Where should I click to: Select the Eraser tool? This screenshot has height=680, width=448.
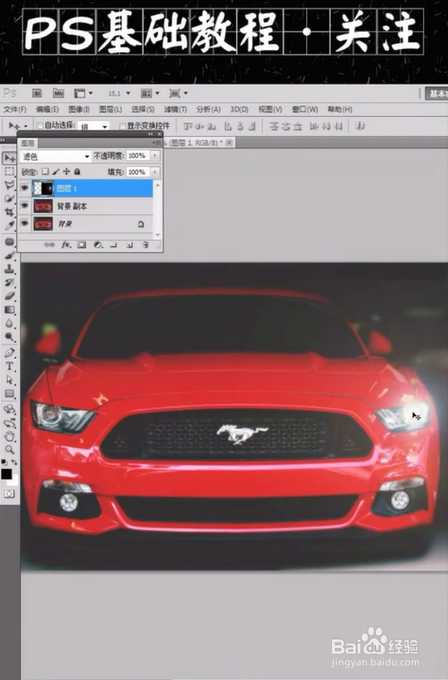pos(9,296)
